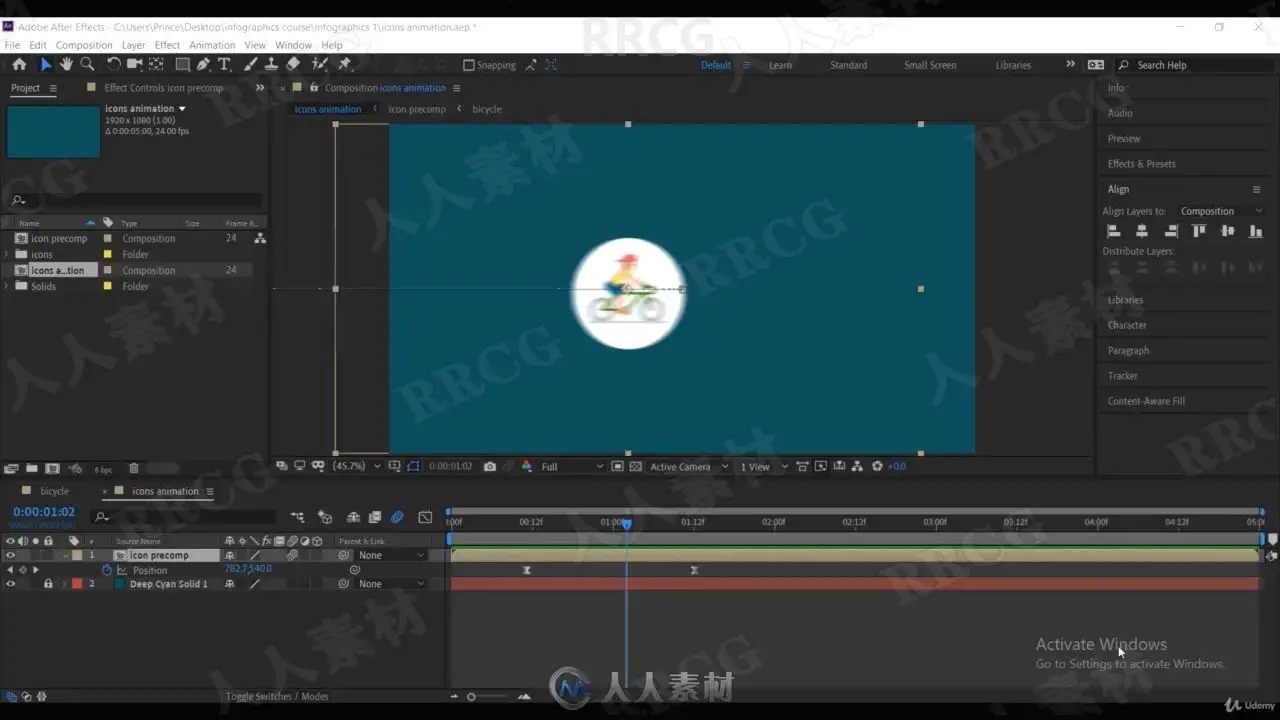The height and width of the screenshot is (720, 1280).
Task: Create a new folder in the Project panel
Action: coord(32,468)
